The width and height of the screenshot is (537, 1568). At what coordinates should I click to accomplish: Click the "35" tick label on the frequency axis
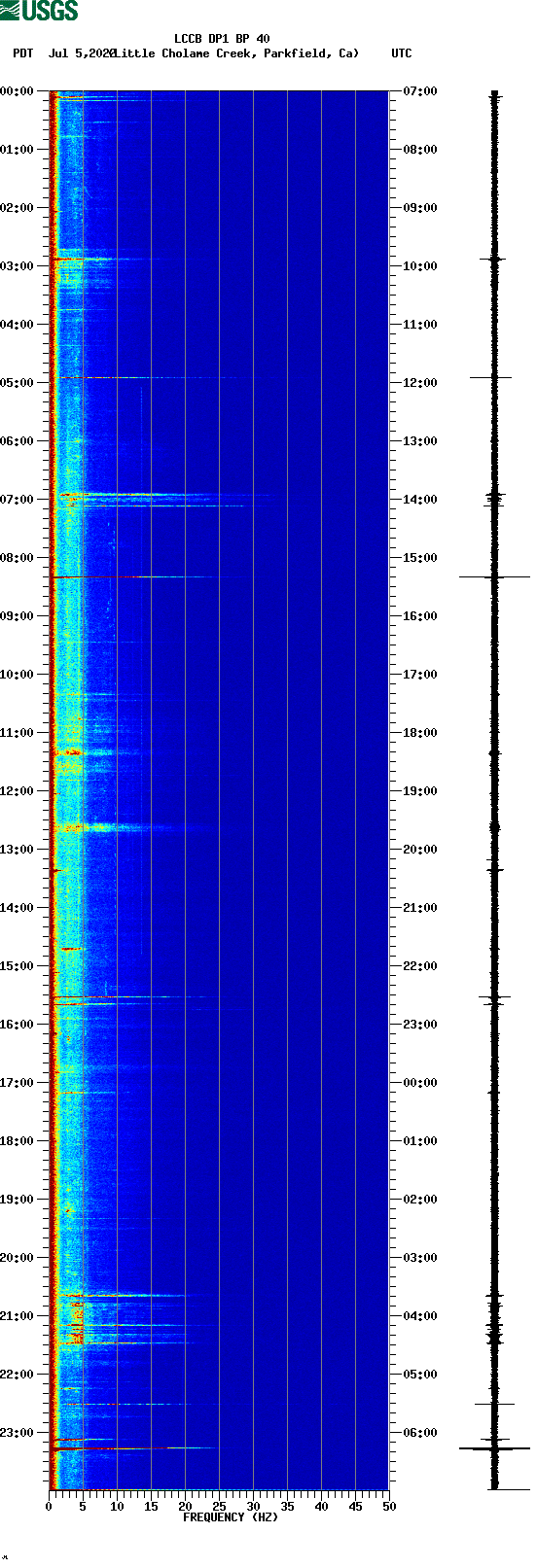click(x=287, y=1507)
